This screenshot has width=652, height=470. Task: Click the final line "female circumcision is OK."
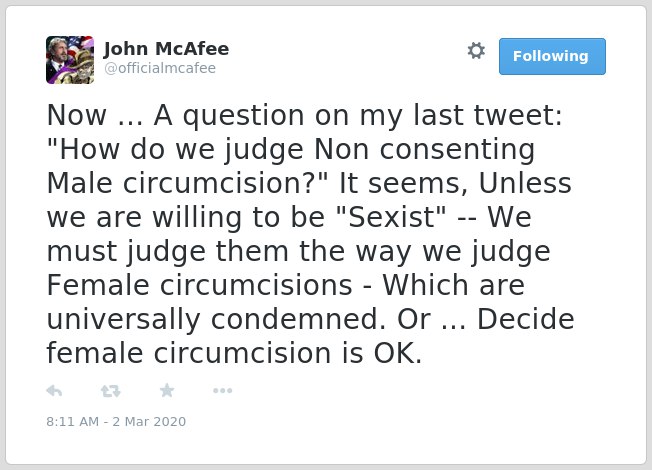click(x=235, y=353)
